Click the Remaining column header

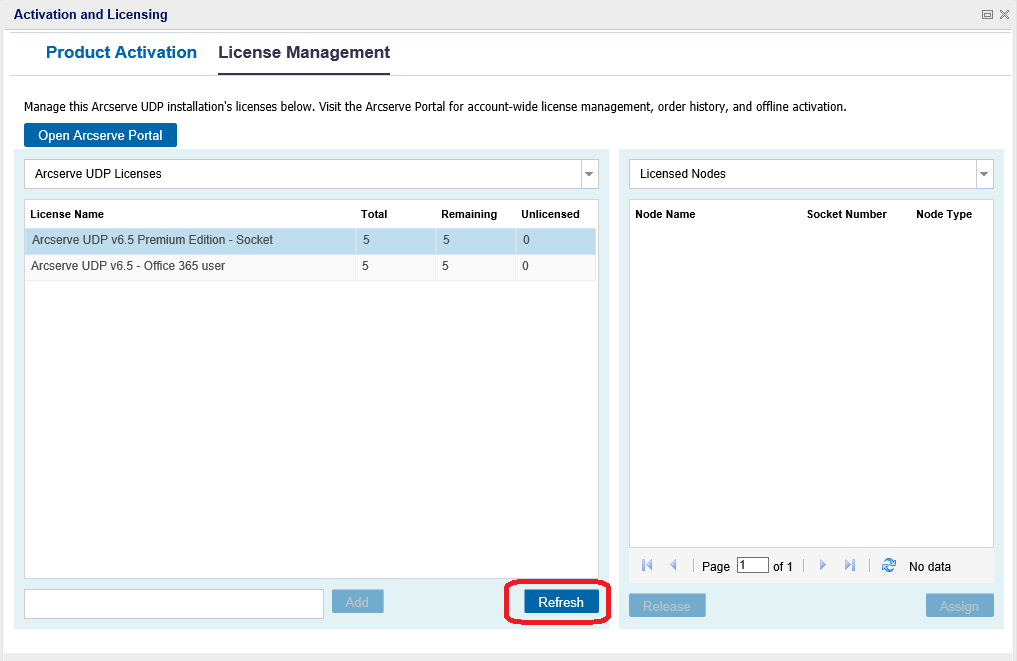click(x=469, y=214)
